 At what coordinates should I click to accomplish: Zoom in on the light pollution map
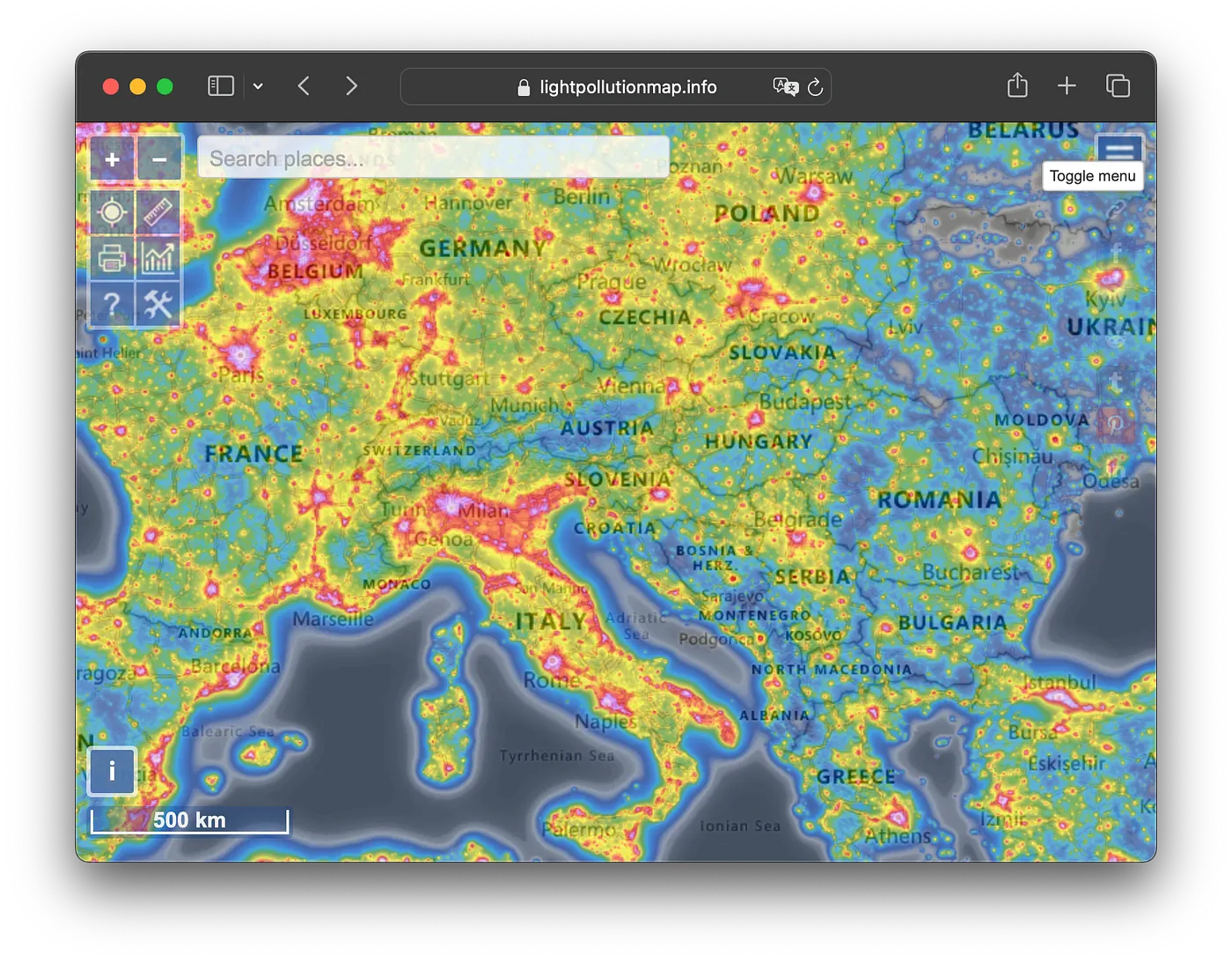tap(113, 159)
